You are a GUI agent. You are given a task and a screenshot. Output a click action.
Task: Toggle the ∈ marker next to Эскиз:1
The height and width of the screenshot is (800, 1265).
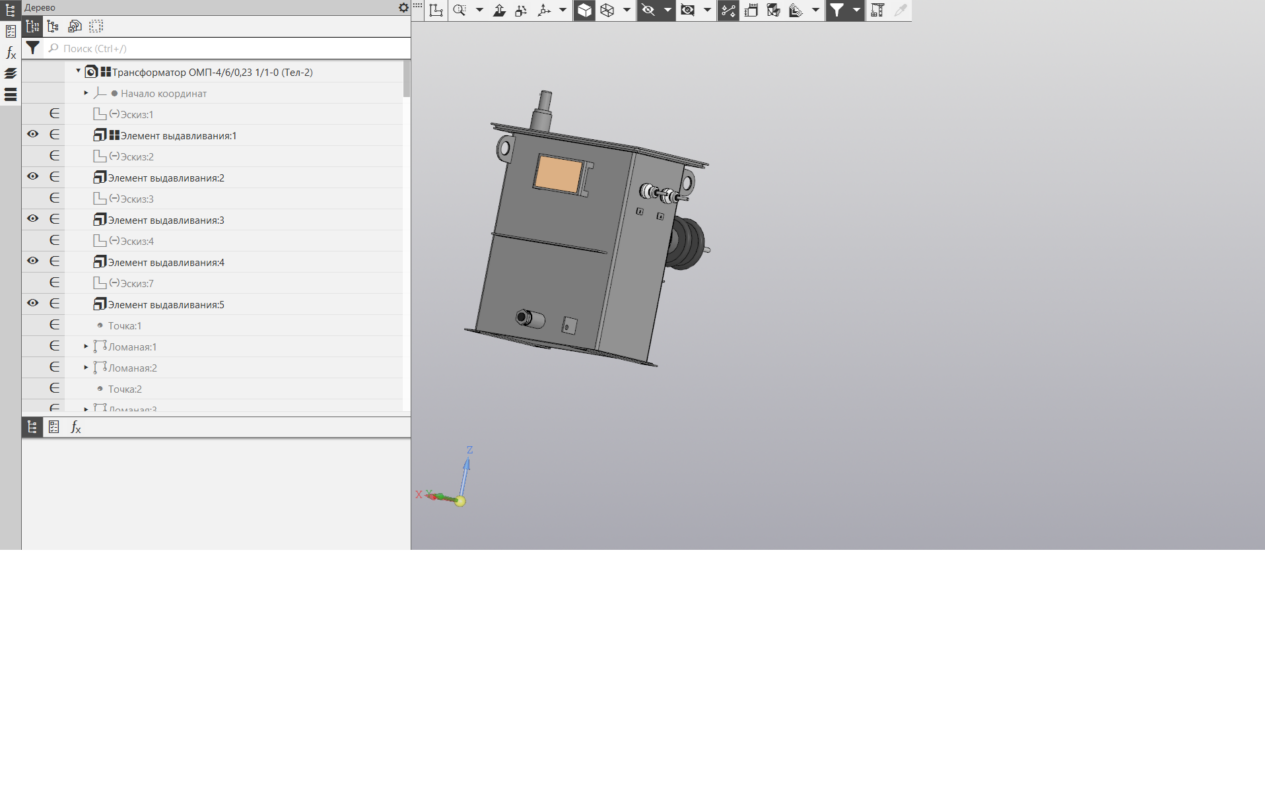coord(54,114)
